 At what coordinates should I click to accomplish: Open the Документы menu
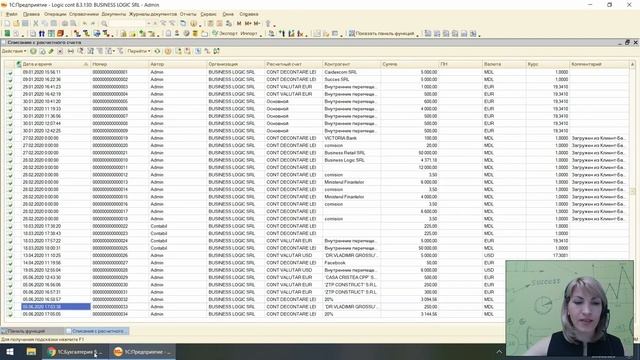point(113,14)
